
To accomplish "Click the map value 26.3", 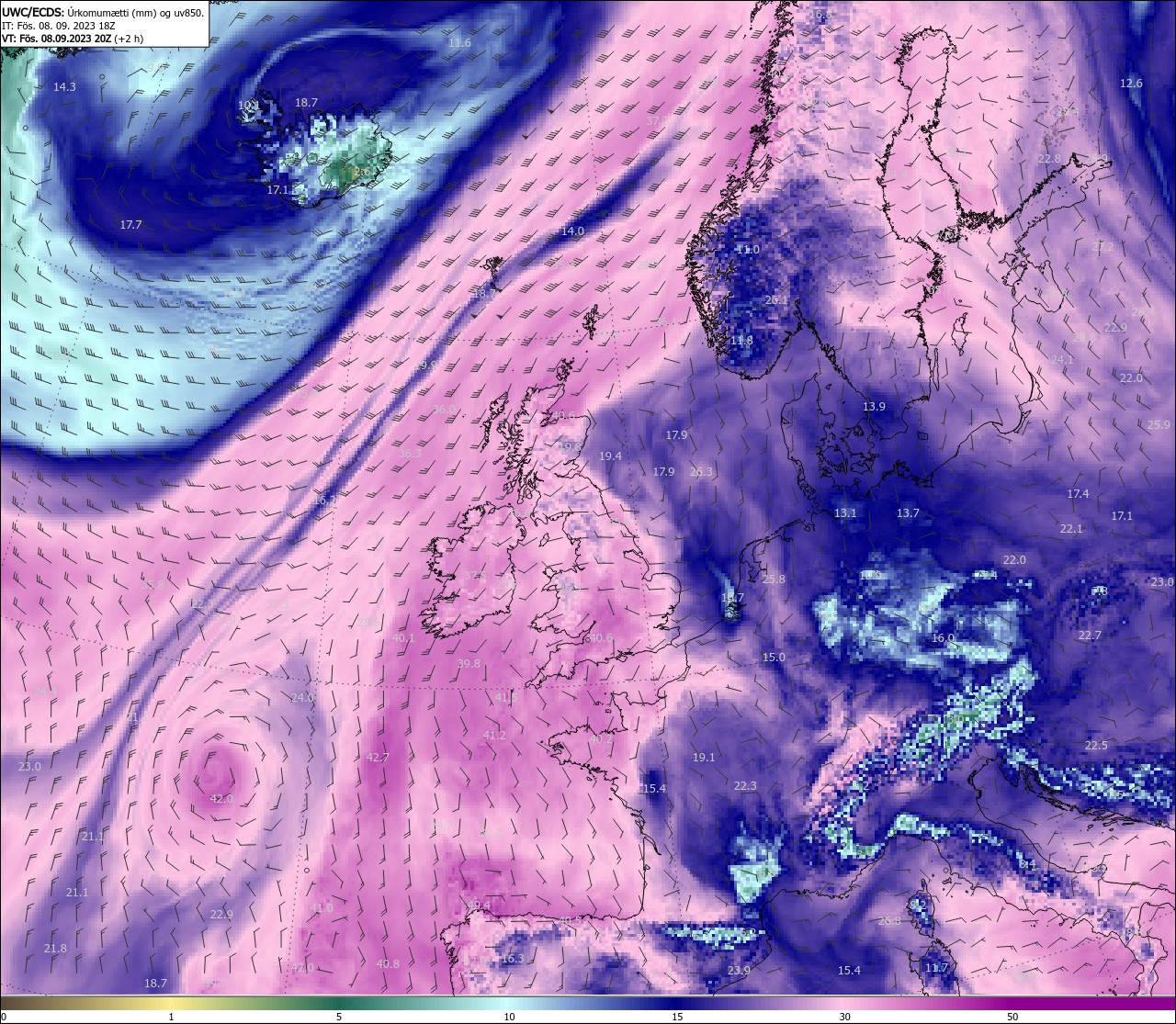I will tap(701, 472).
